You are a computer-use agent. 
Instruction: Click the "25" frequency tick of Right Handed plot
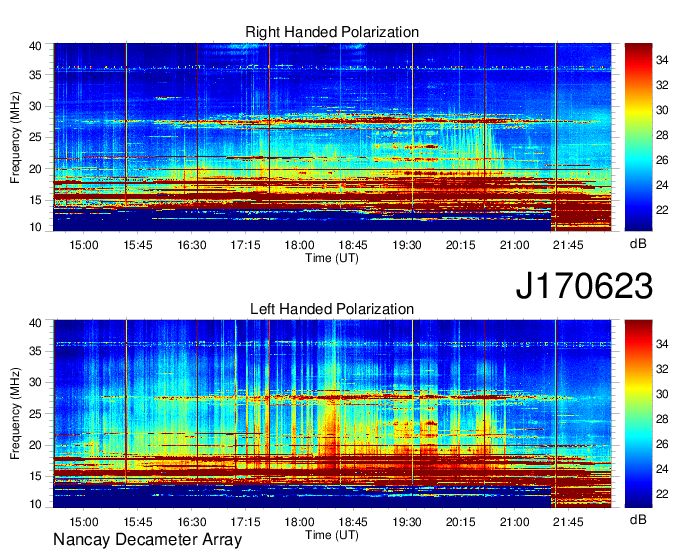point(36,137)
